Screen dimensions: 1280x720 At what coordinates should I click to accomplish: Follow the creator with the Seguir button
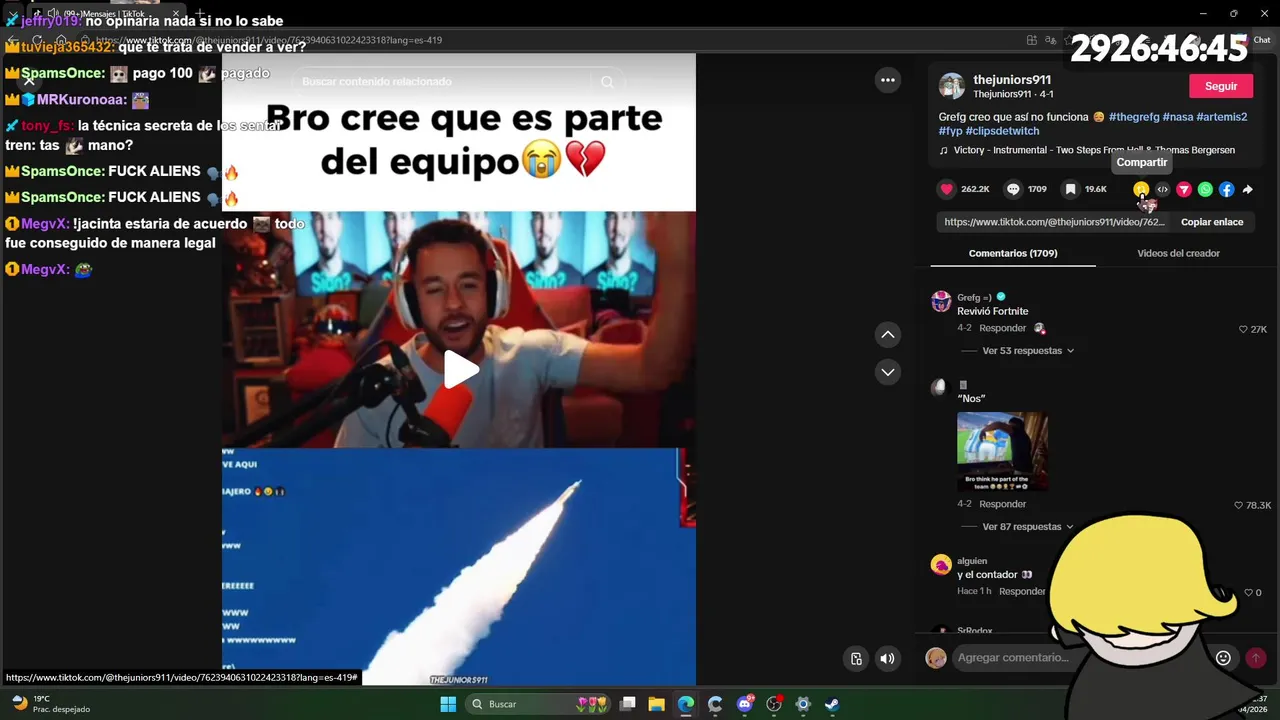click(x=1221, y=86)
